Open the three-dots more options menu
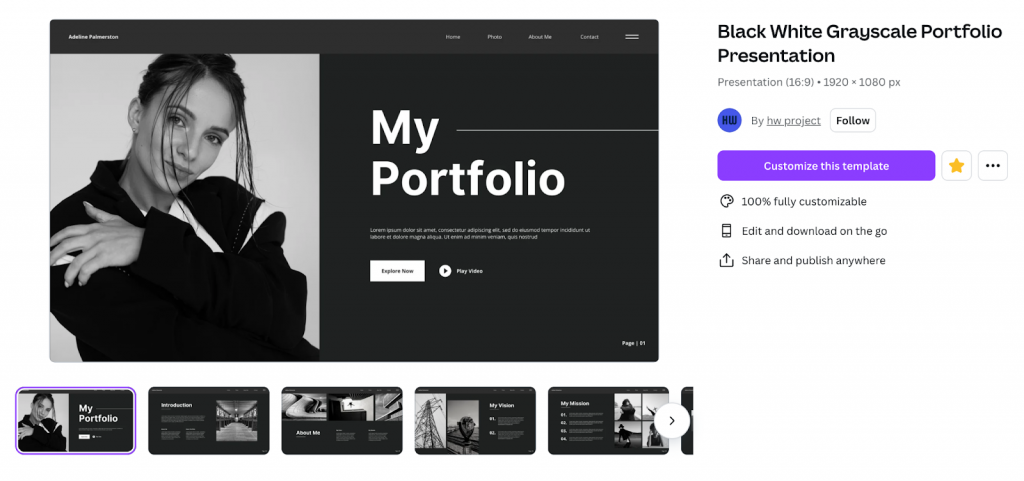 pyautogui.click(x=993, y=166)
